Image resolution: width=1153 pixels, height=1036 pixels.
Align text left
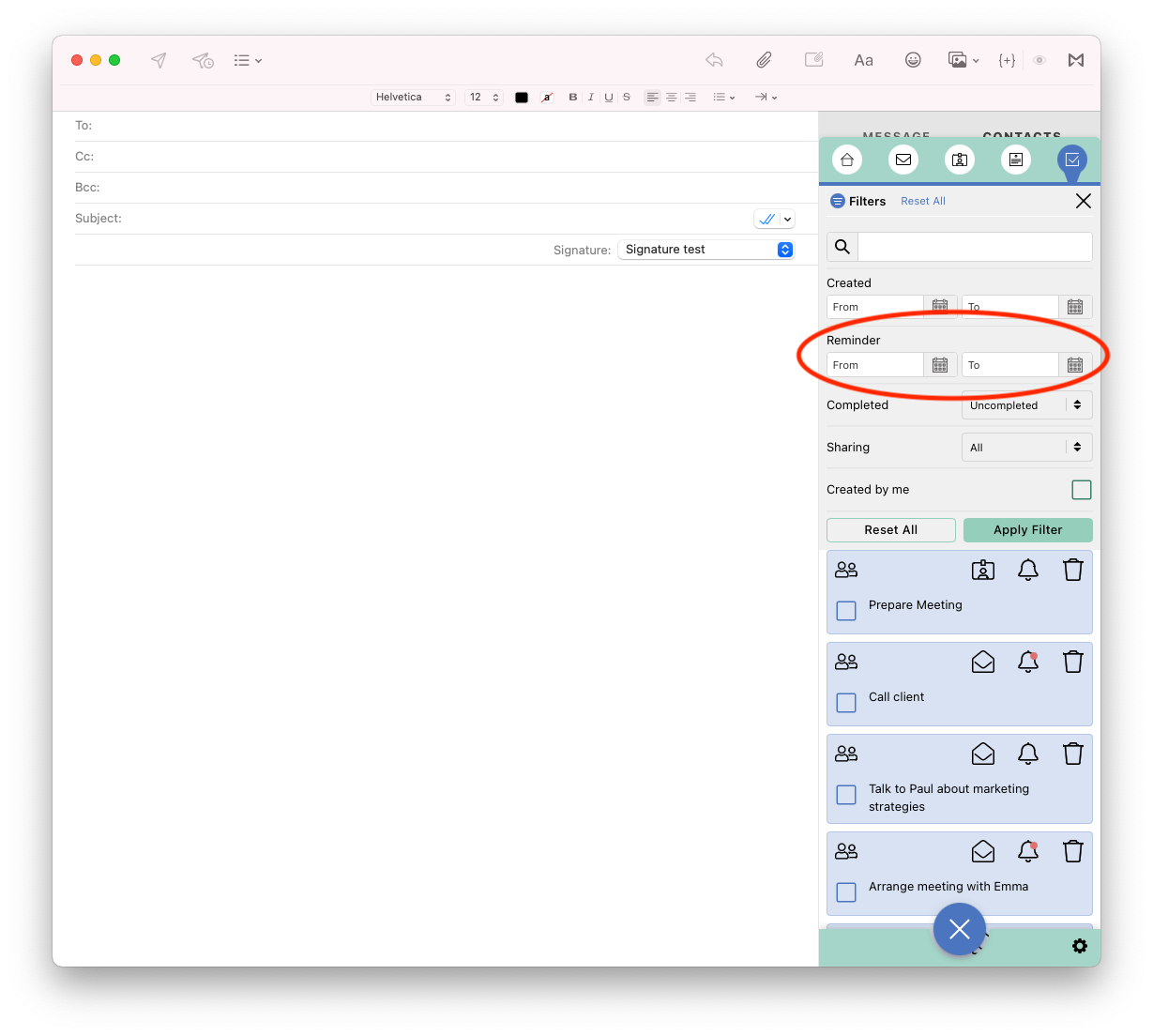coord(653,98)
